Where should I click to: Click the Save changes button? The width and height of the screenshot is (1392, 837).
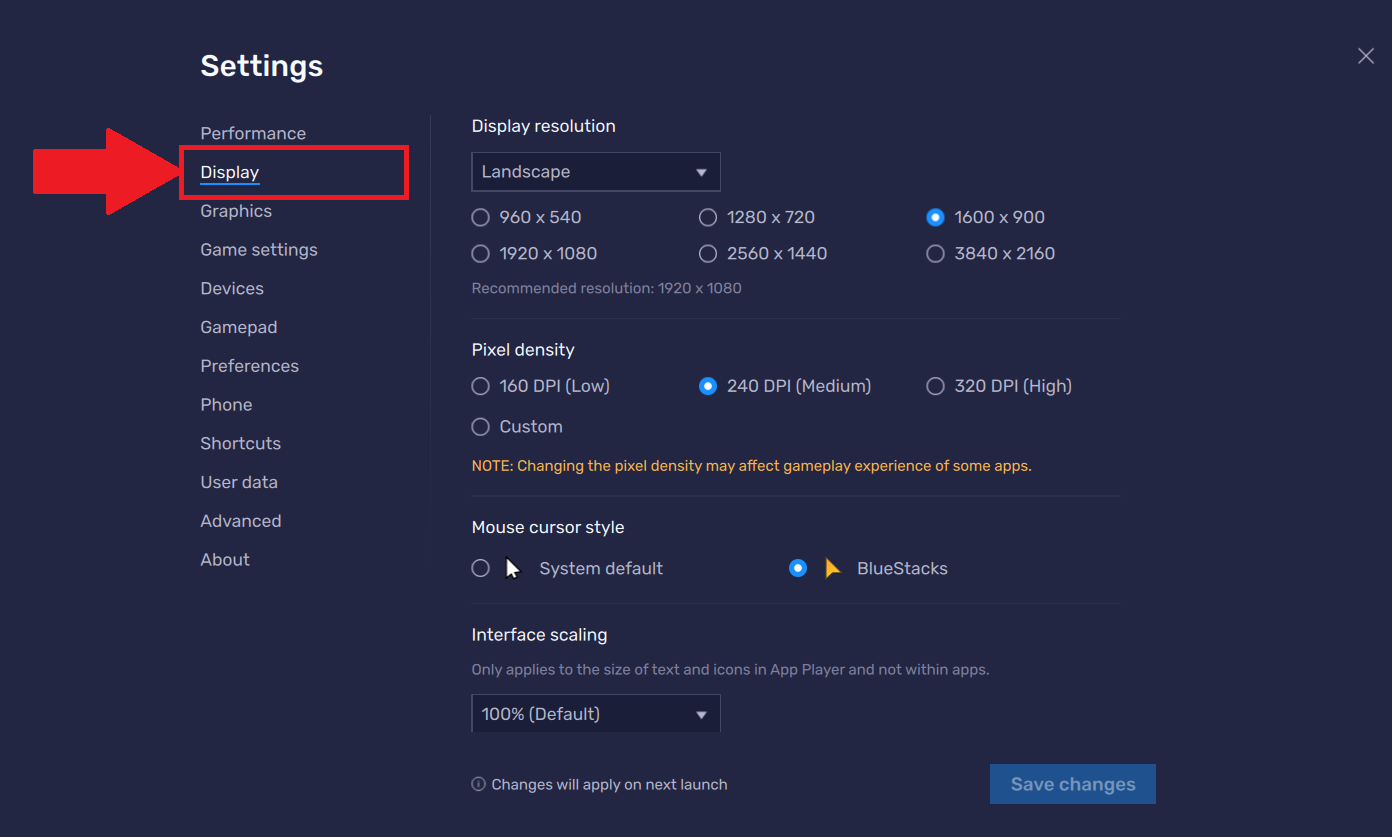[1072, 784]
